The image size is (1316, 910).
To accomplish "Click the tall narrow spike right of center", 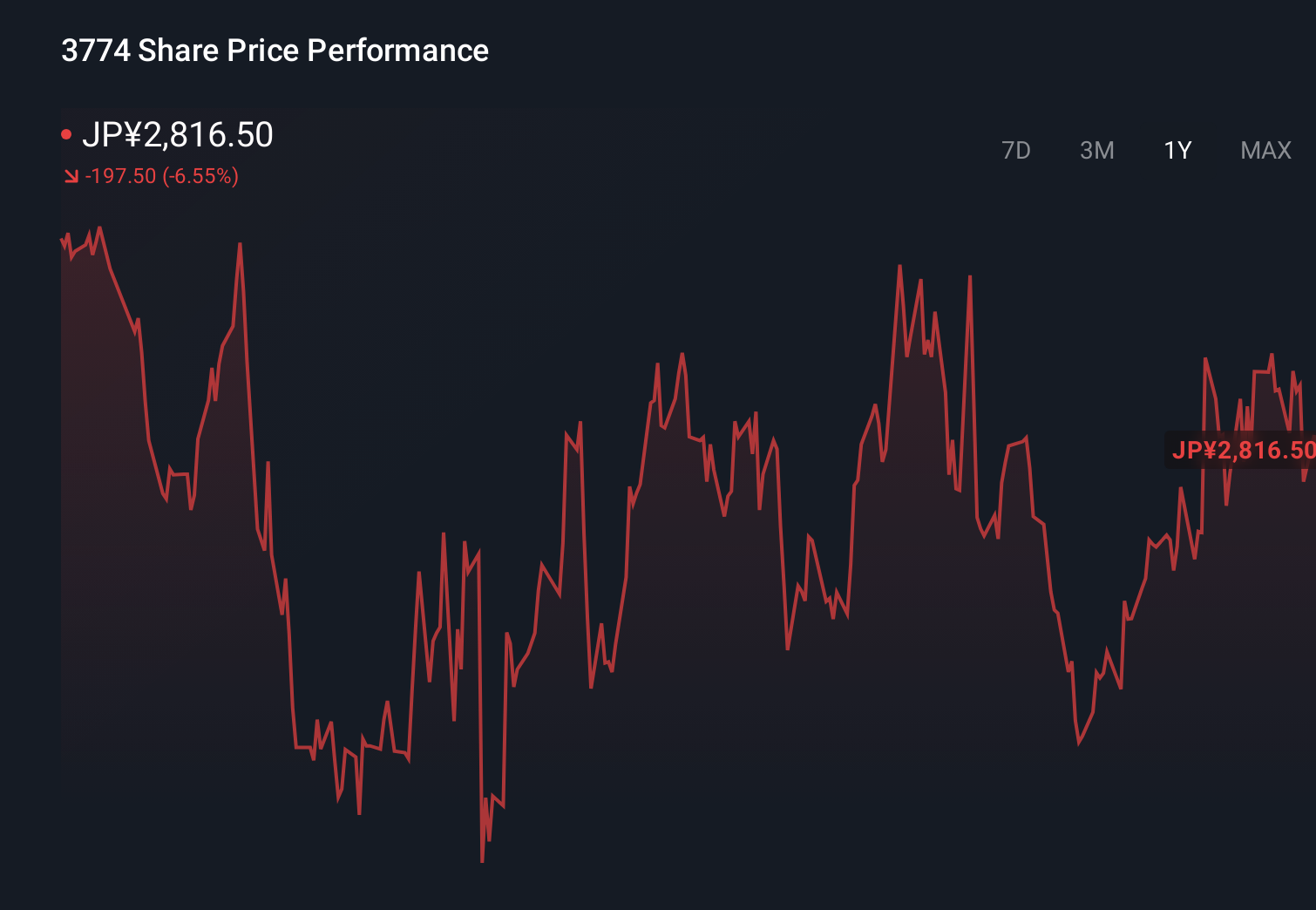I will coord(970,275).
